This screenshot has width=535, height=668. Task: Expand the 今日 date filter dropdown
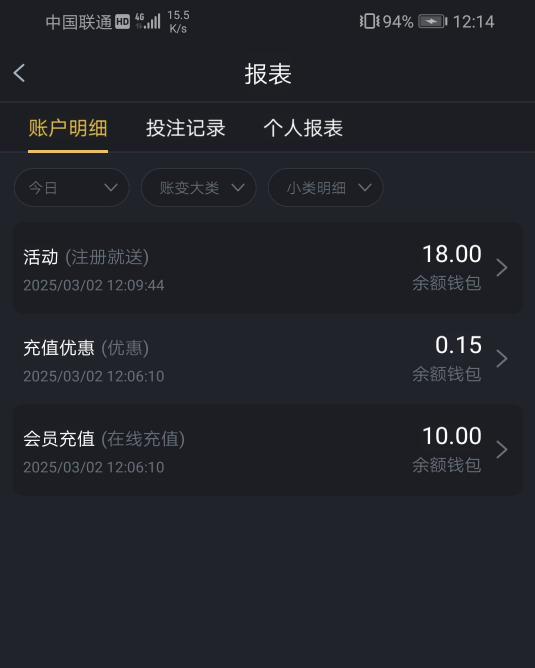[x=72, y=187]
